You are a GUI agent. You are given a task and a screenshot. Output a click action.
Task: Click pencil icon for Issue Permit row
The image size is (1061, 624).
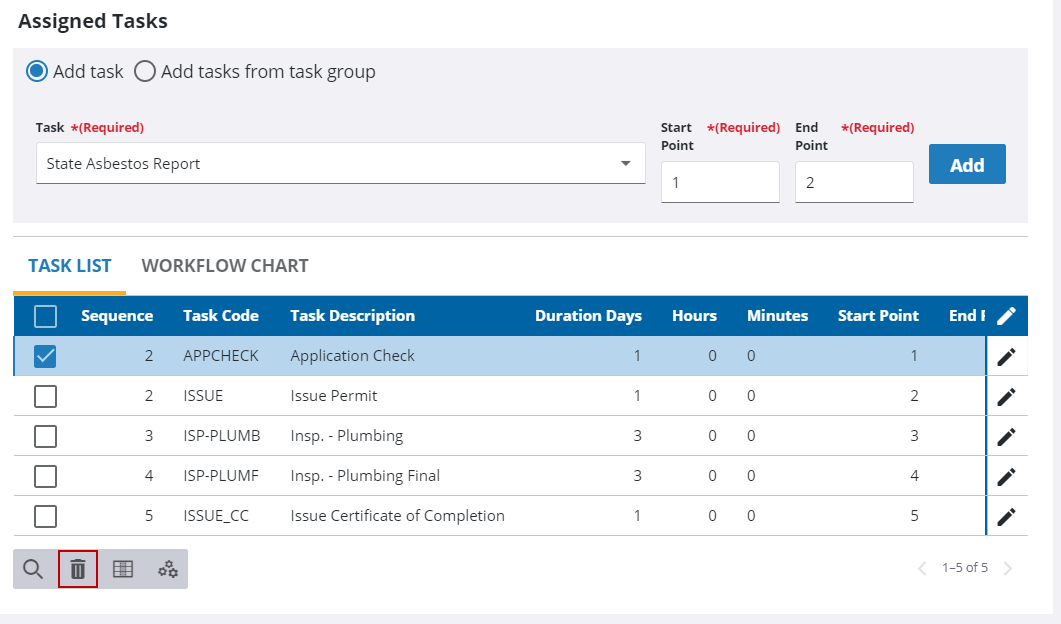(1006, 396)
